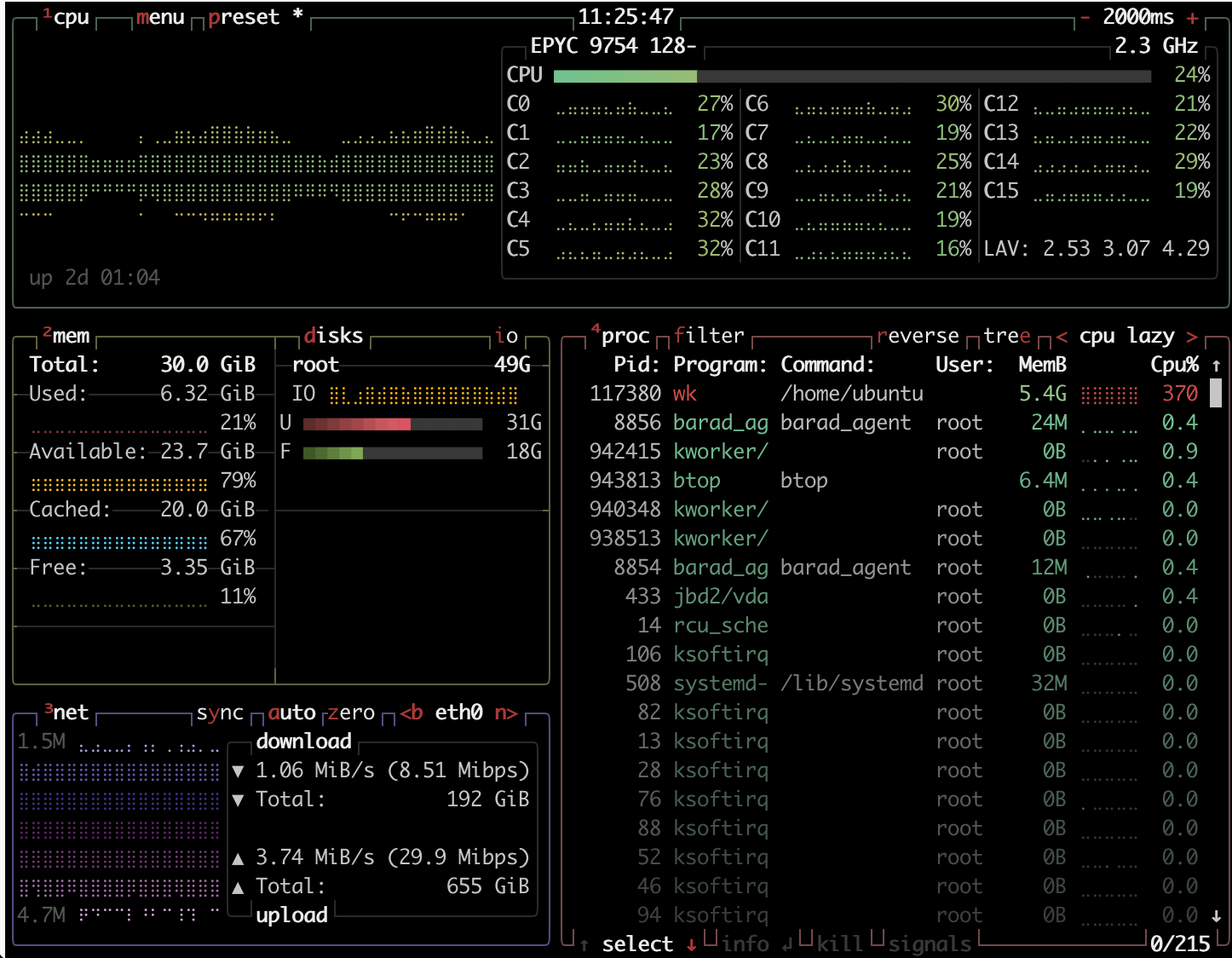This screenshot has height=958, width=1232.
Task: Click zero to reset network totals
Action: pyautogui.click(x=351, y=713)
